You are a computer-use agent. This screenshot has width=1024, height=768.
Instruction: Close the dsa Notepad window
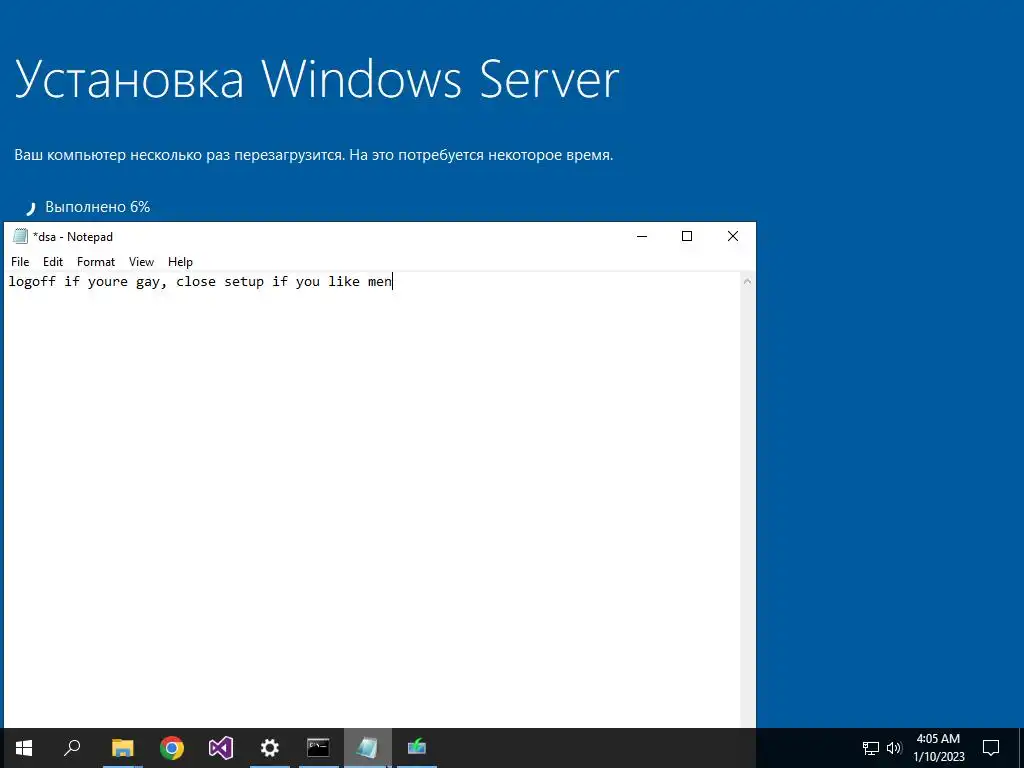pos(733,236)
